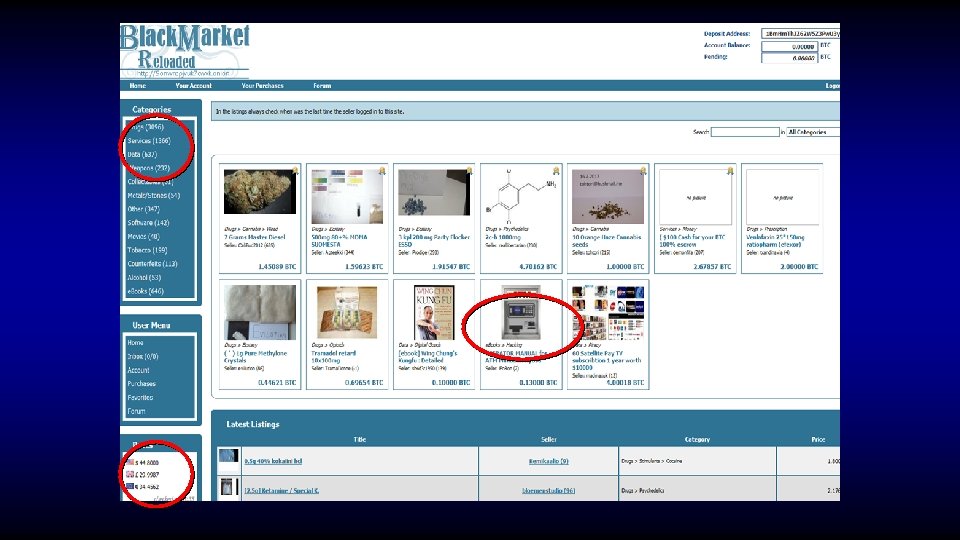Open Forum in the User Menu
The height and width of the screenshot is (540, 960).
tap(137, 411)
